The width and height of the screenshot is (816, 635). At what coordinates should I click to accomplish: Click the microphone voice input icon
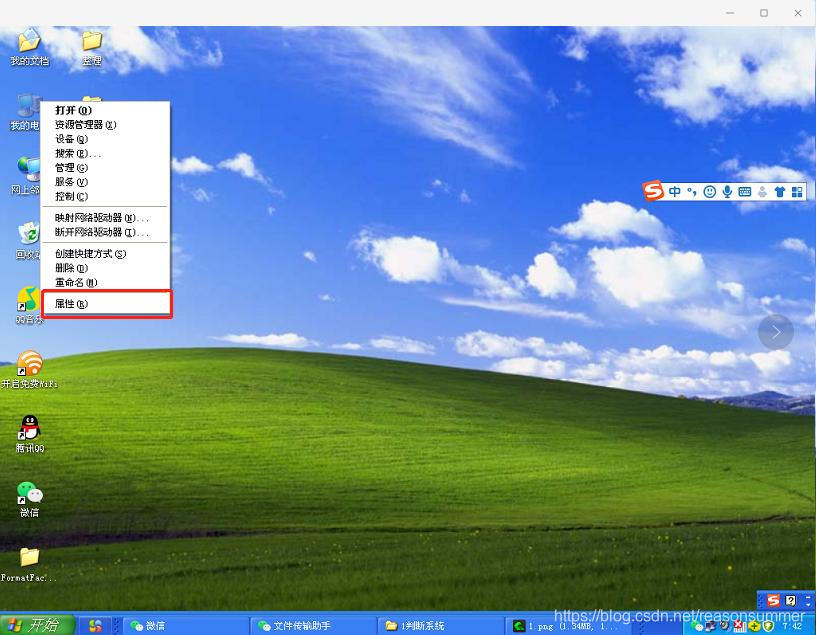(x=727, y=192)
